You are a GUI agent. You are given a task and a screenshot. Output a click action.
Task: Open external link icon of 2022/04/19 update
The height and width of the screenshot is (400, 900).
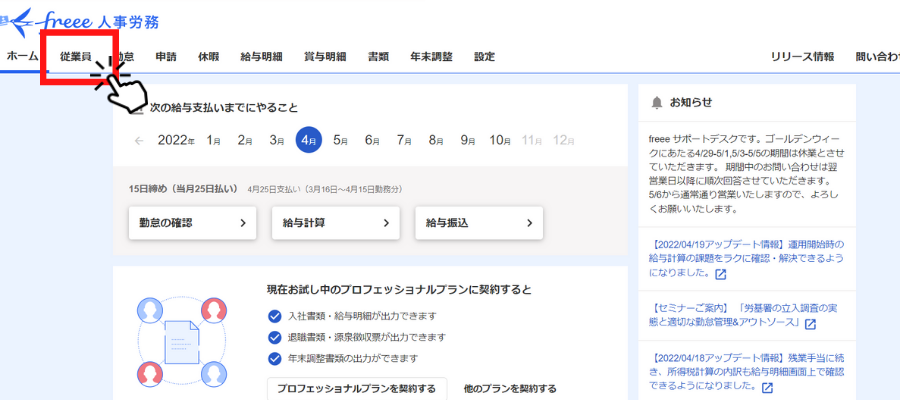[720, 273]
